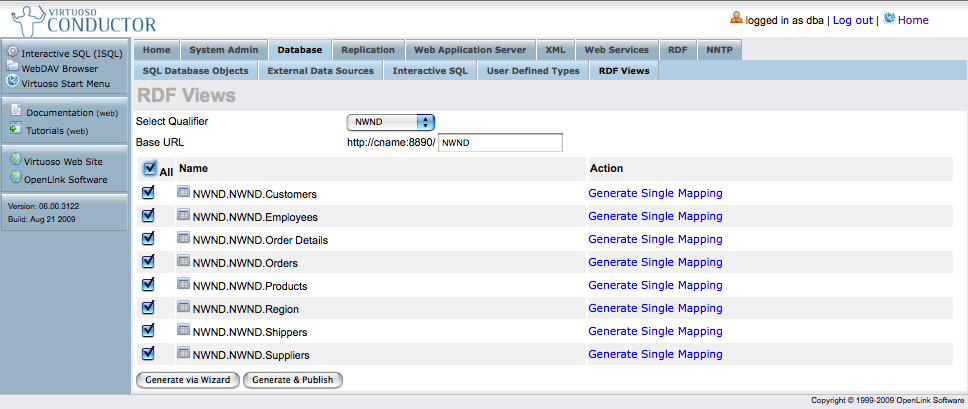Uncheck the All checkbox in table header
This screenshot has width=968, height=409.
click(x=149, y=169)
